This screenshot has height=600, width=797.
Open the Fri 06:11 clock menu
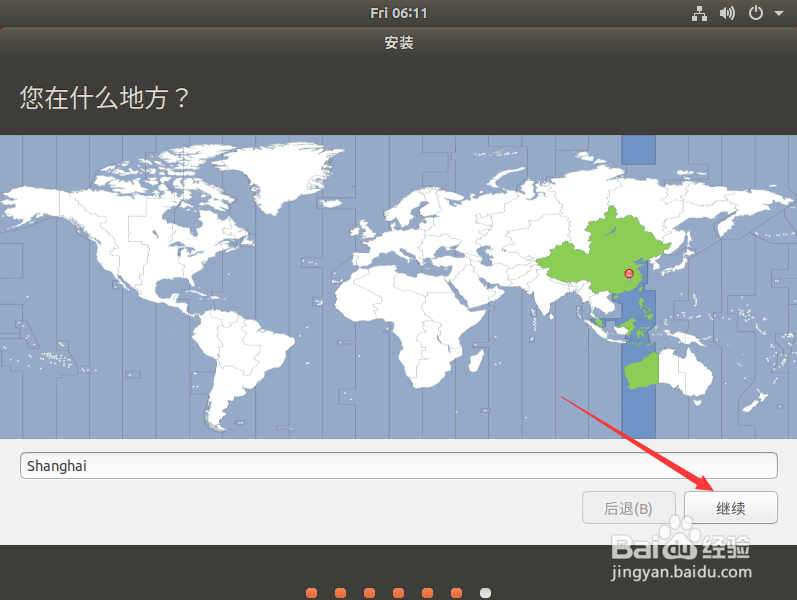point(398,13)
